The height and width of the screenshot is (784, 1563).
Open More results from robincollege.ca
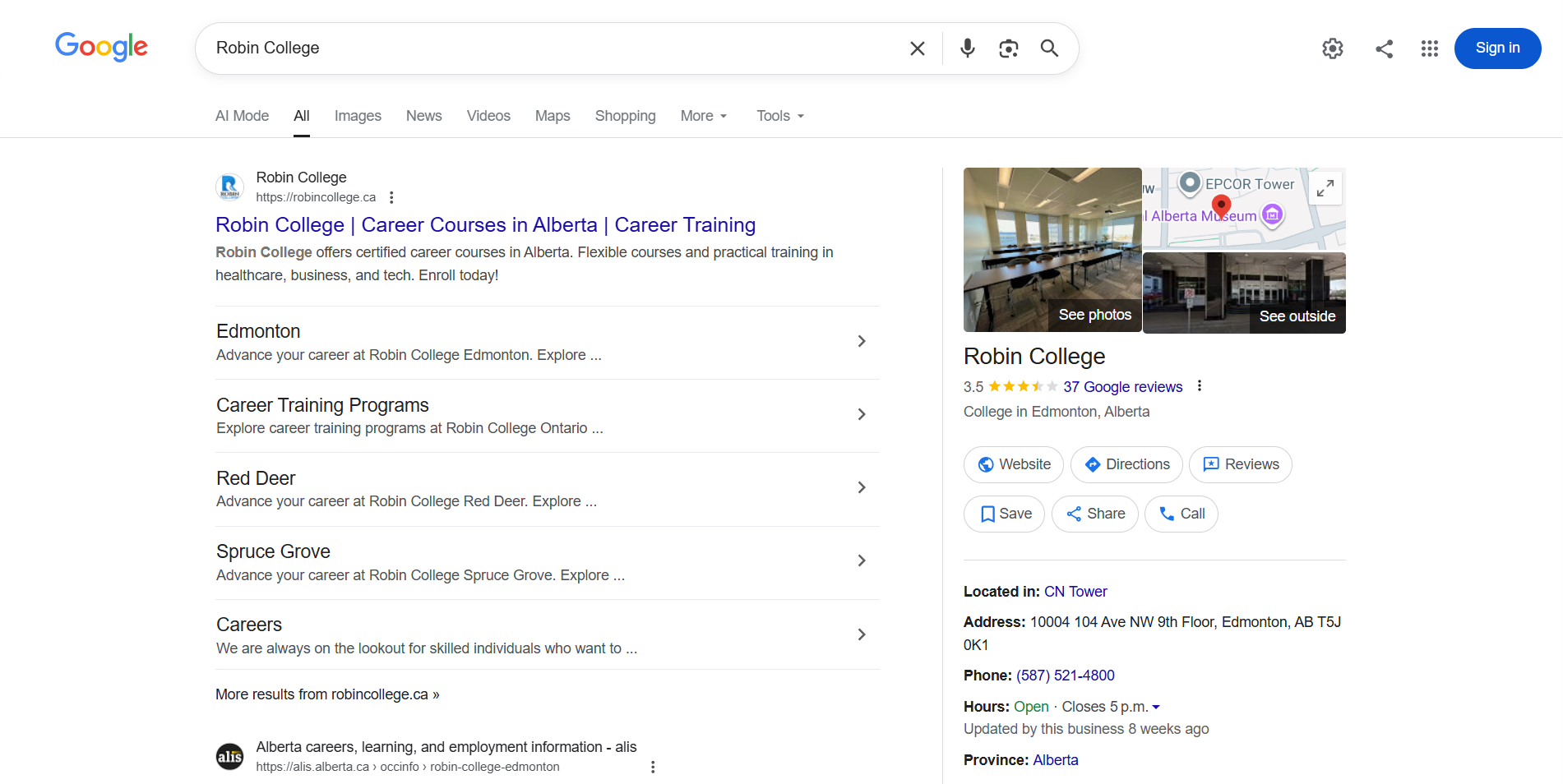pos(327,694)
